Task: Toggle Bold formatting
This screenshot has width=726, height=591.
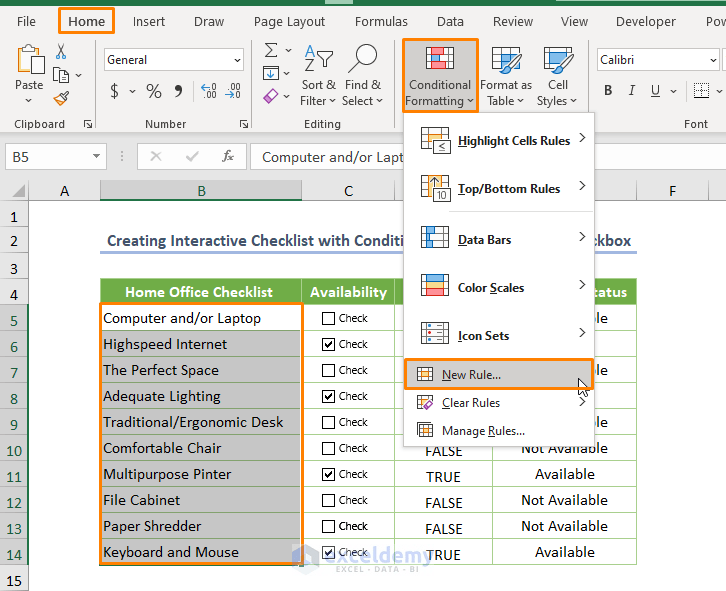Action: pyautogui.click(x=608, y=90)
